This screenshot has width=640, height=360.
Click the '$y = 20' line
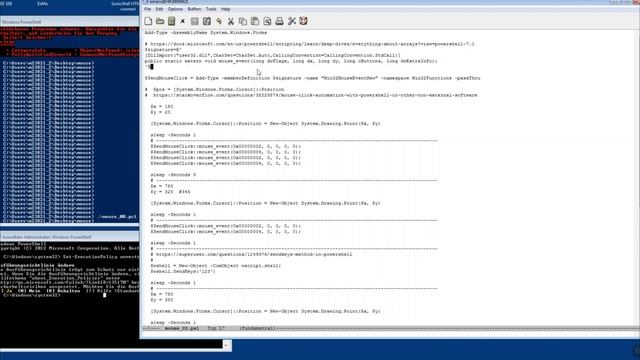click(160, 112)
